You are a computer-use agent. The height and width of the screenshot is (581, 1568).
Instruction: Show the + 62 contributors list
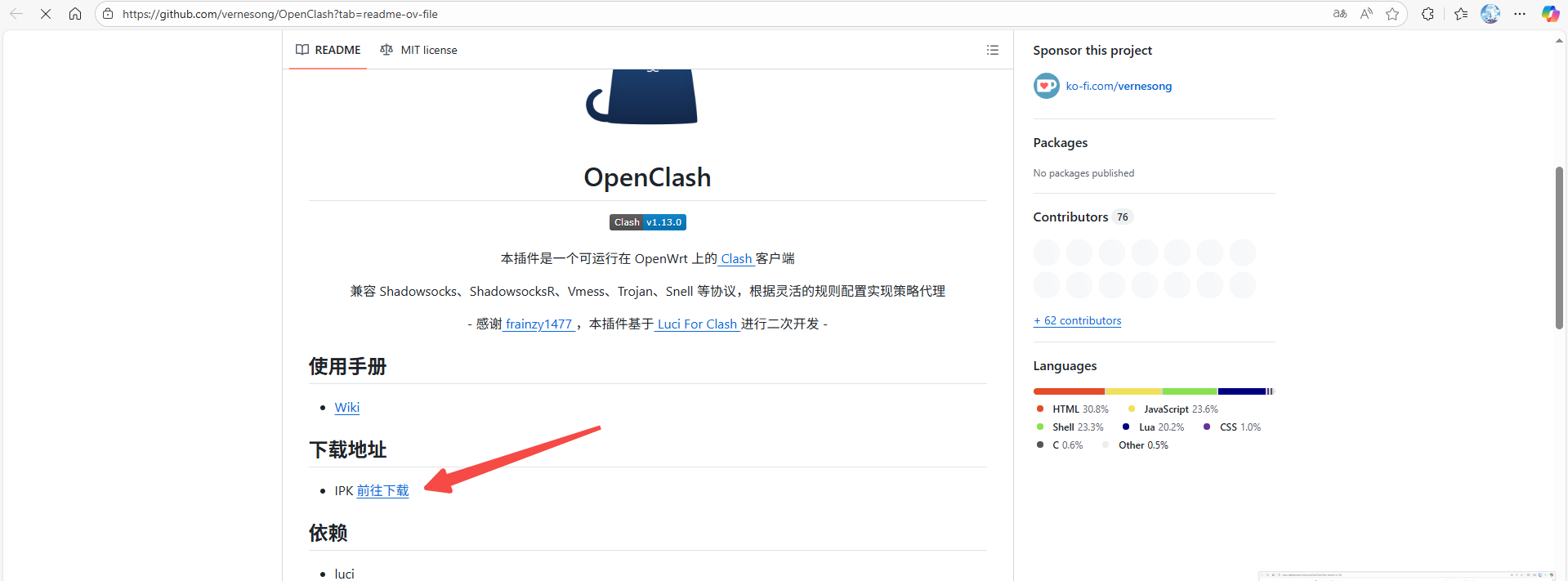point(1077,320)
